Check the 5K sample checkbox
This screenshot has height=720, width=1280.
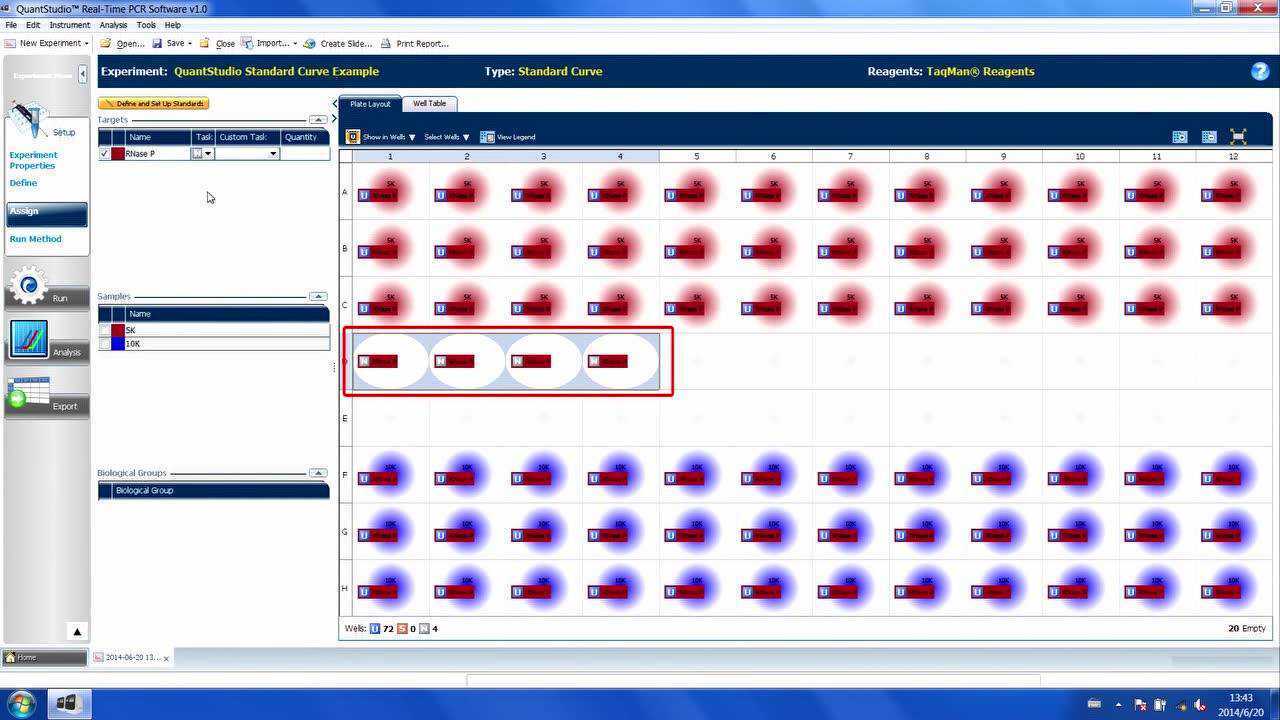tap(104, 330)
